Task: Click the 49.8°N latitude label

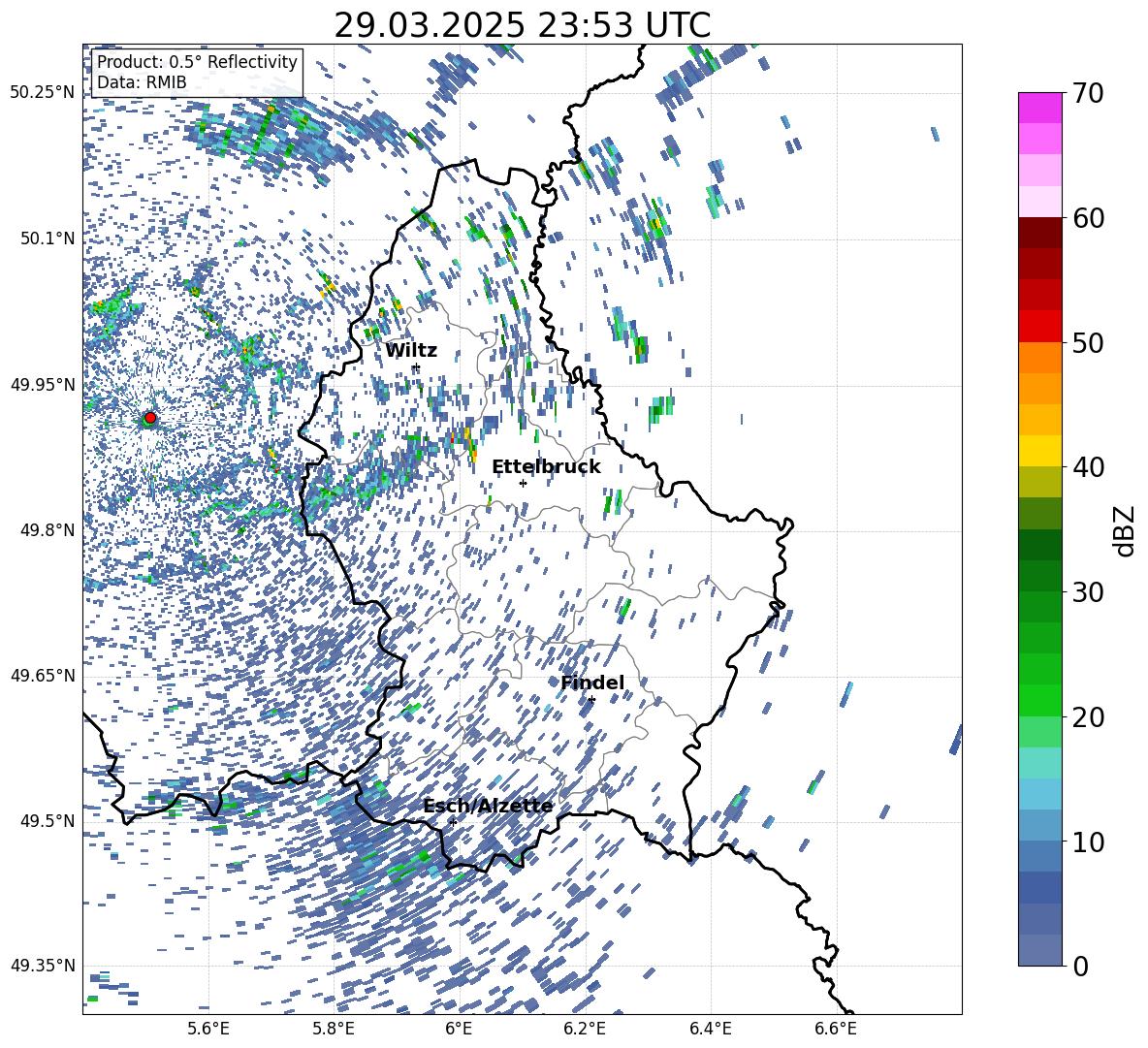Action: pyautogui.click(x=48, y=530)
